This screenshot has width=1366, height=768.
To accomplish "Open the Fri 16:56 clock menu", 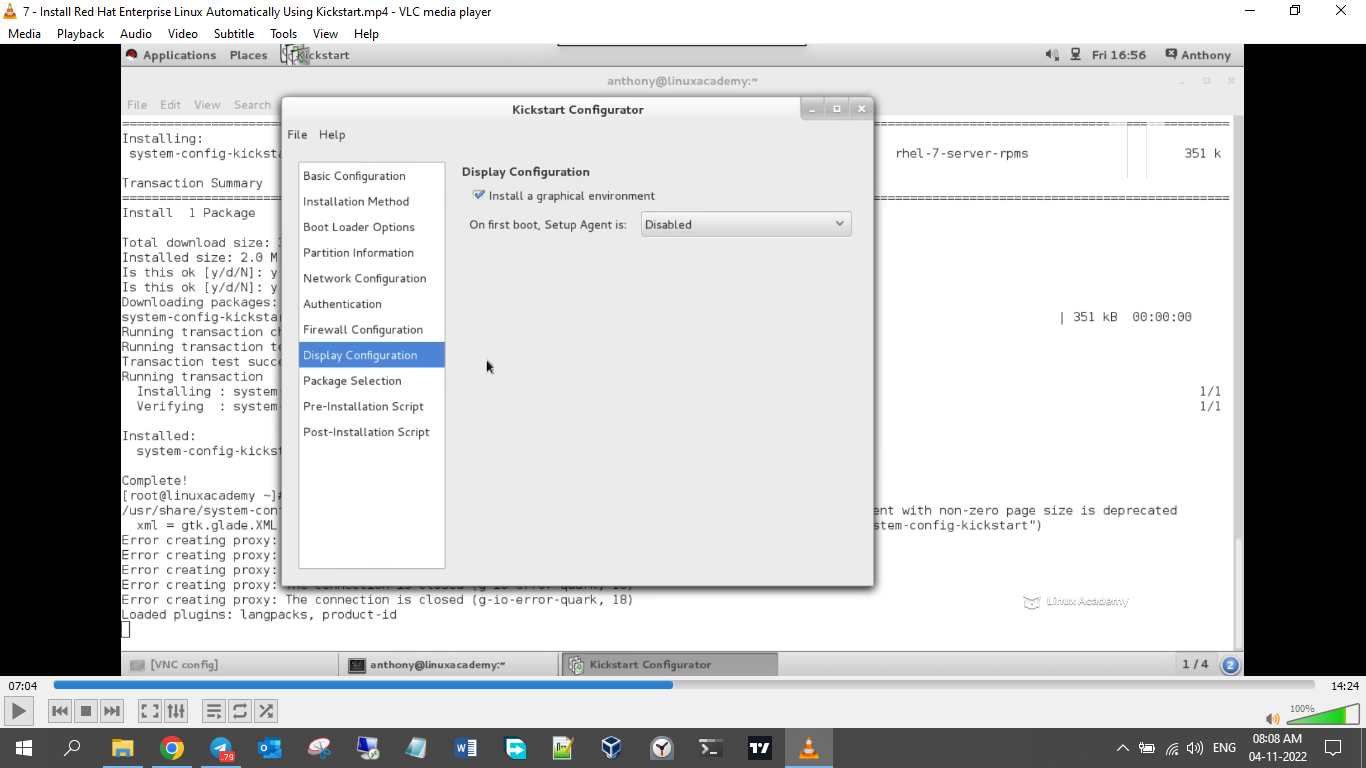I will pos(1119,55).
